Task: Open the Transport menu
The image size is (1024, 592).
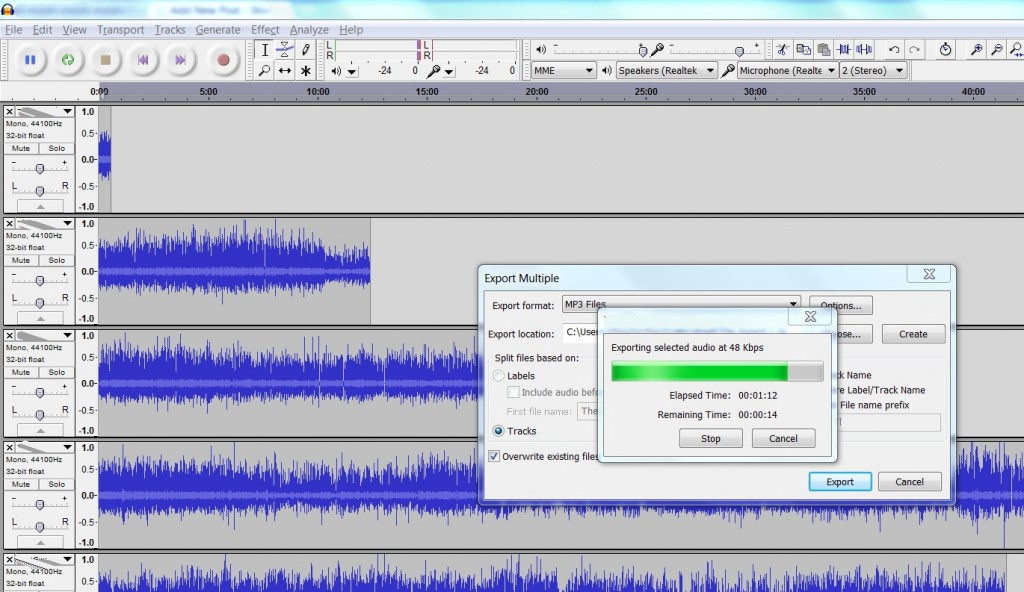Action: 120,29
